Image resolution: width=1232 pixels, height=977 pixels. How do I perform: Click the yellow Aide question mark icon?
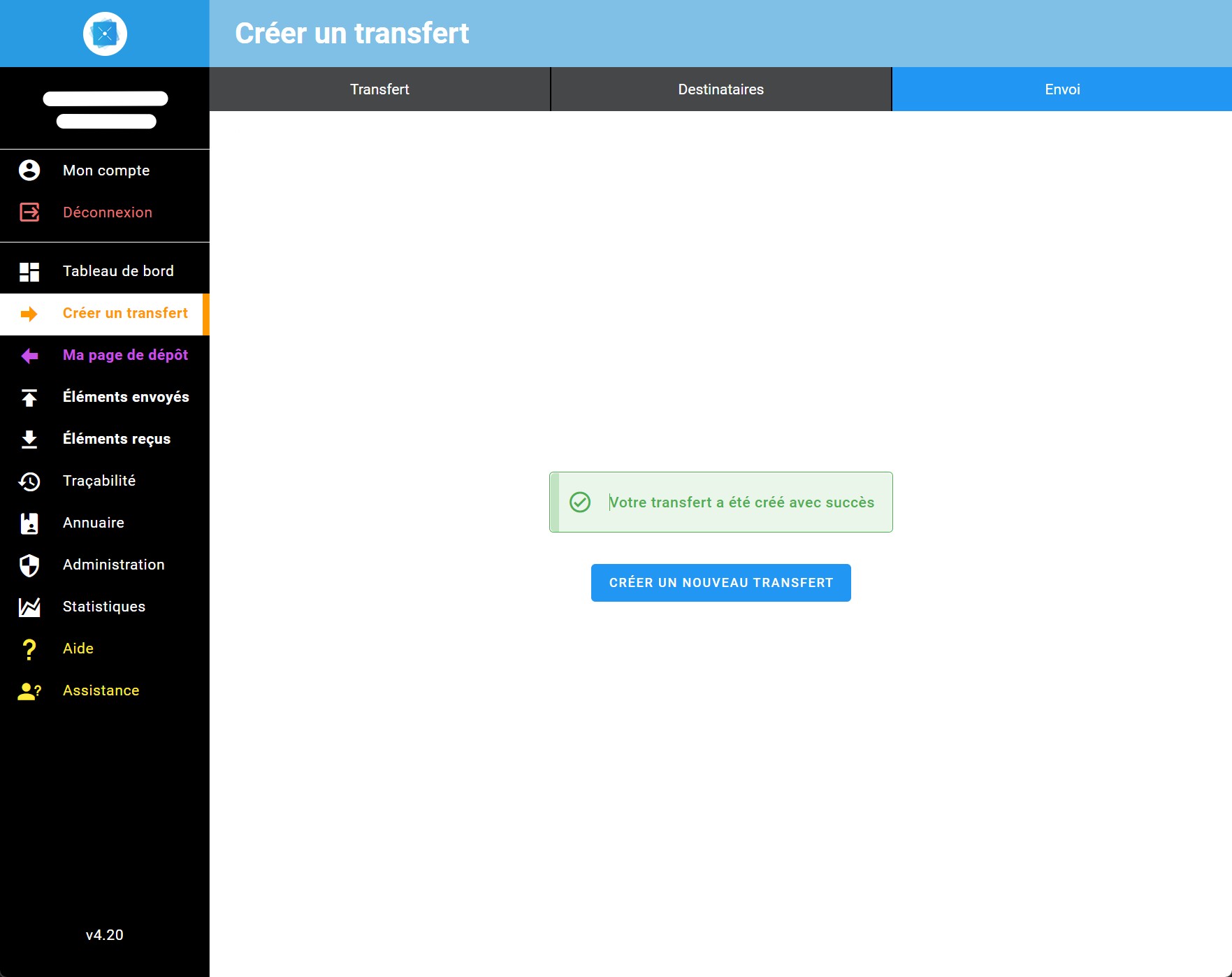(29, 649)
